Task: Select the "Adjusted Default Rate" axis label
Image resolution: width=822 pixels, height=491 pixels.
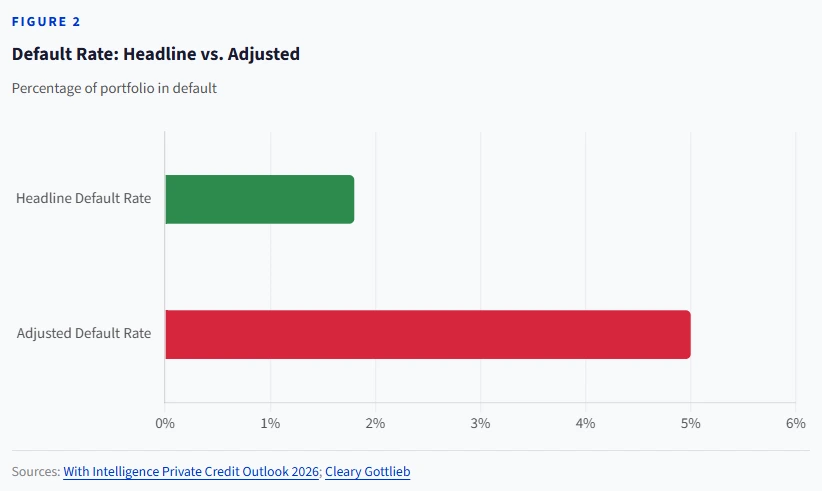Action: point(84,333)
